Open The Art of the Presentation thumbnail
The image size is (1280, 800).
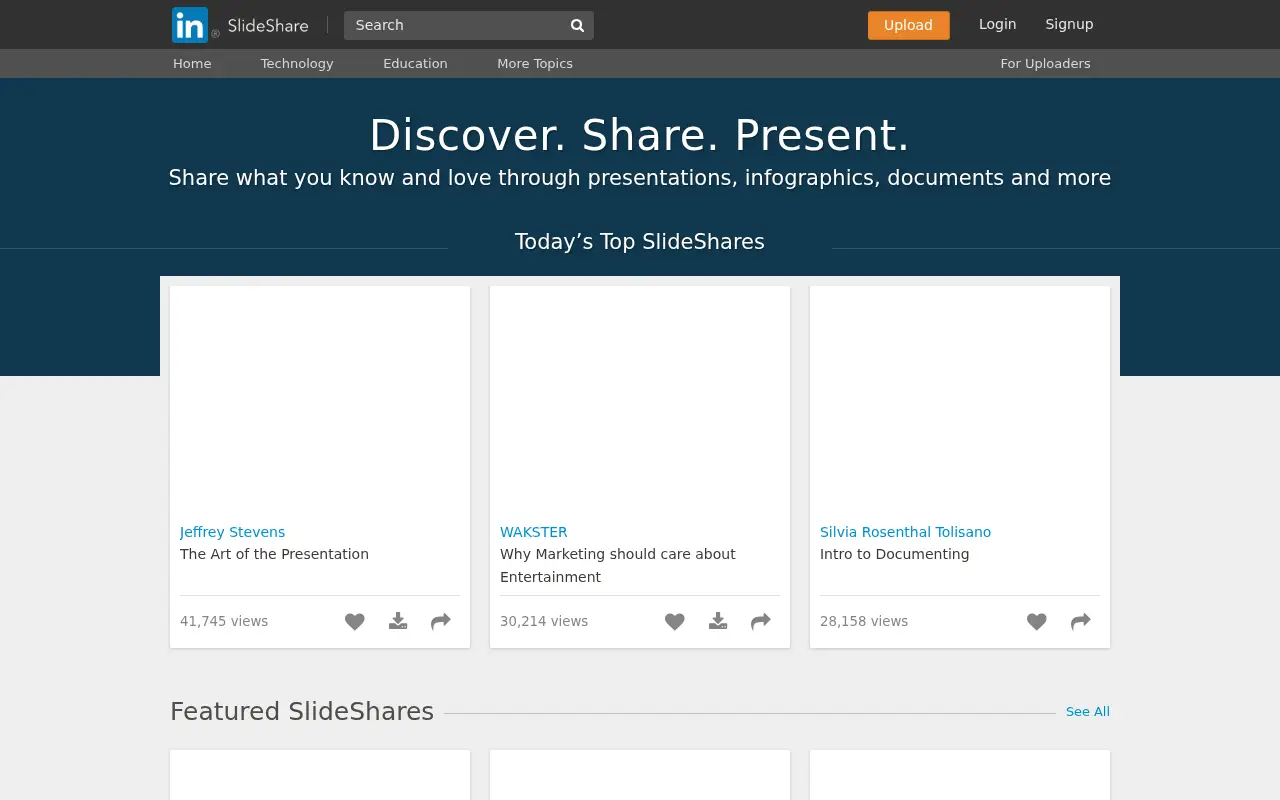pos(320,399)
